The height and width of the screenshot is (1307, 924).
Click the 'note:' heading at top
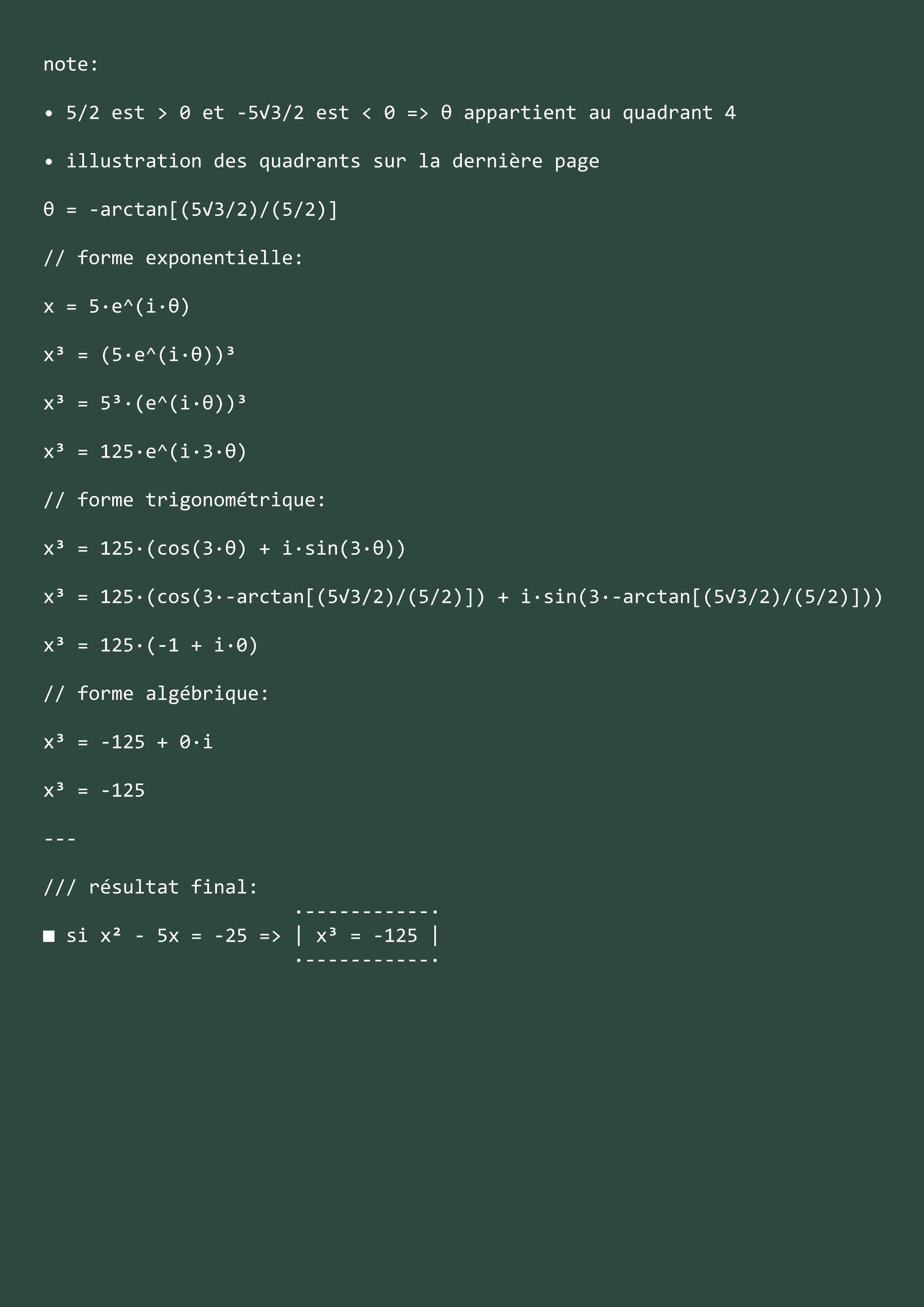click(70, 64)
